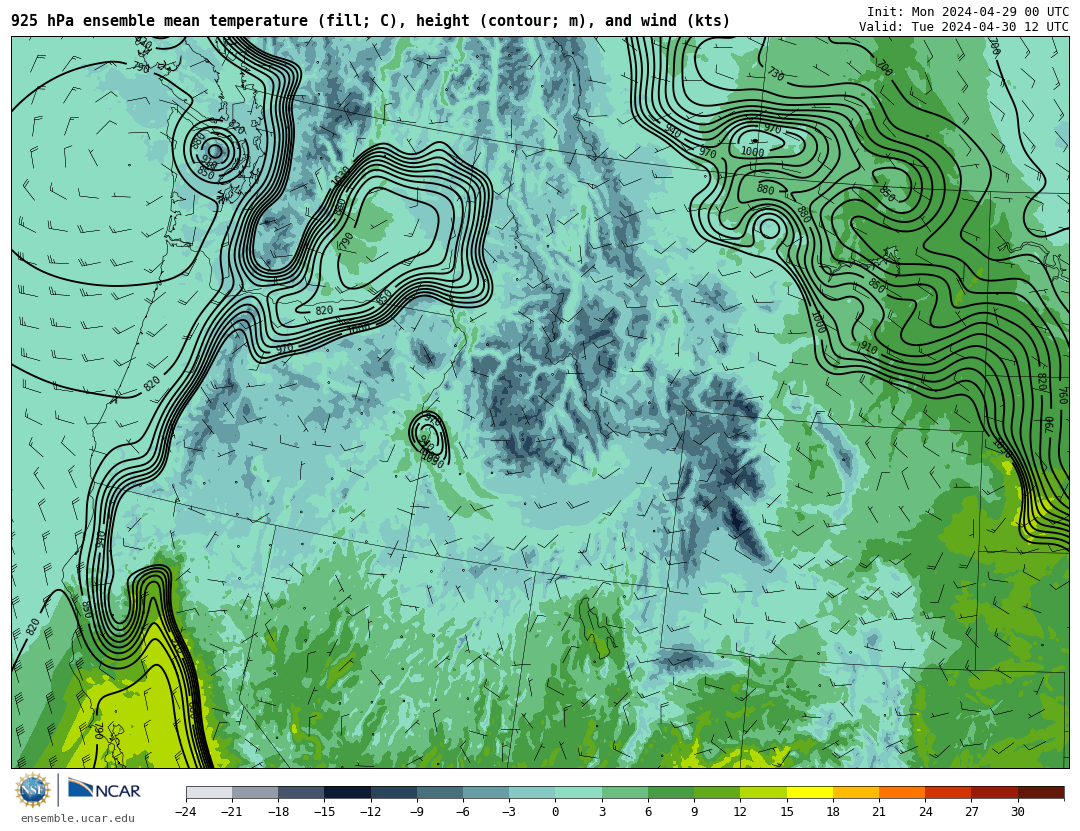
Task: Pick the dark brown swatch right of 30
Action: click(x=1041, y=792)
